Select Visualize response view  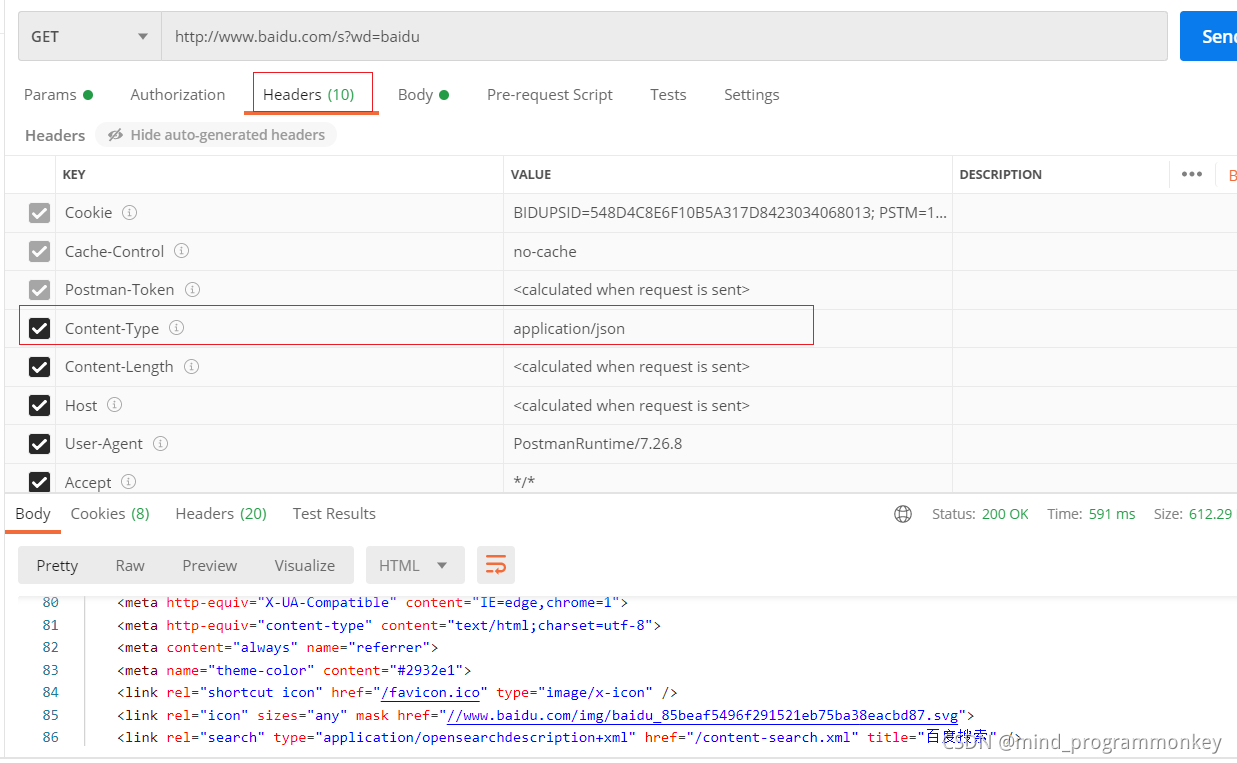pyautogui.click(x=305, y=565)
